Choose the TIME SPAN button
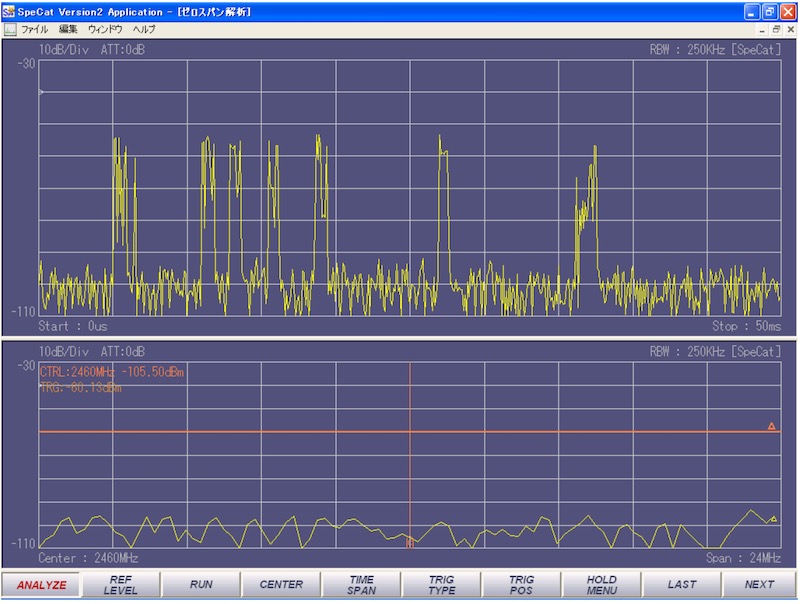This screenshot has height=604, width=800. [361, 585]
